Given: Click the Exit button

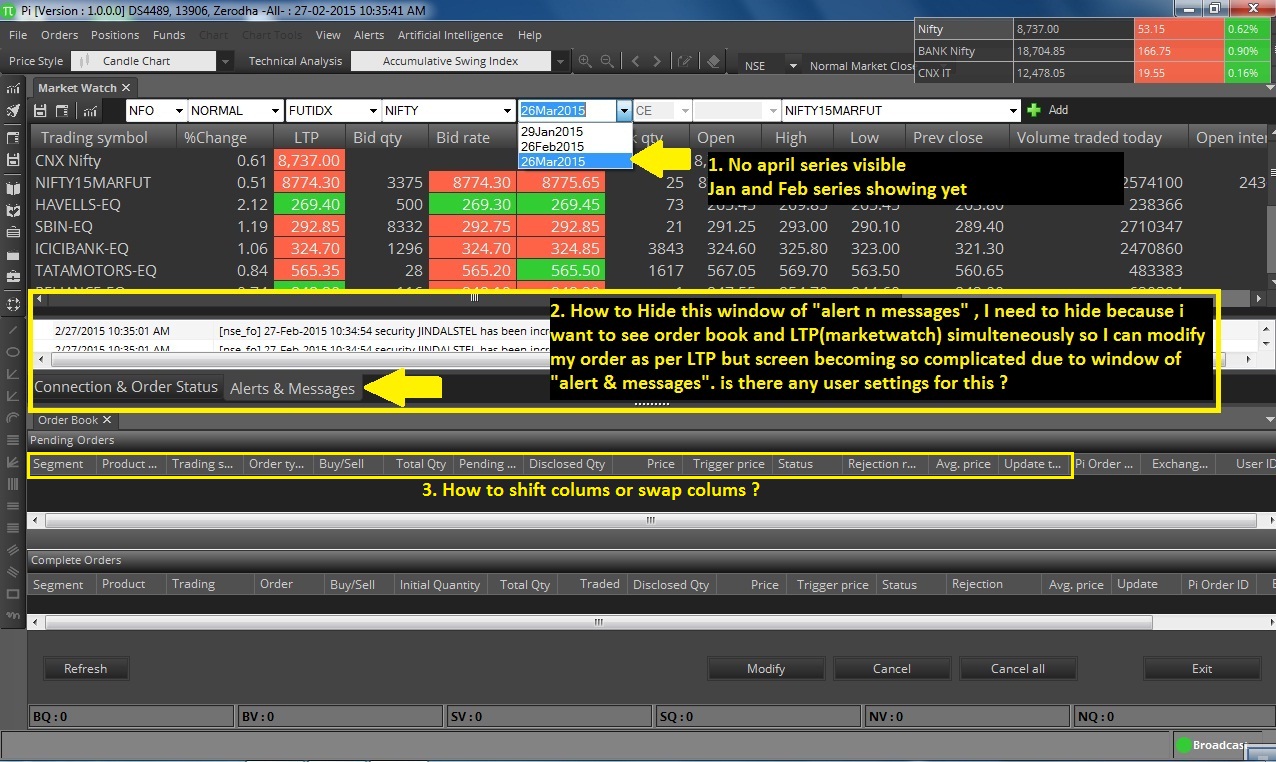Looking at the screenshot, I should coord(1202,669).
